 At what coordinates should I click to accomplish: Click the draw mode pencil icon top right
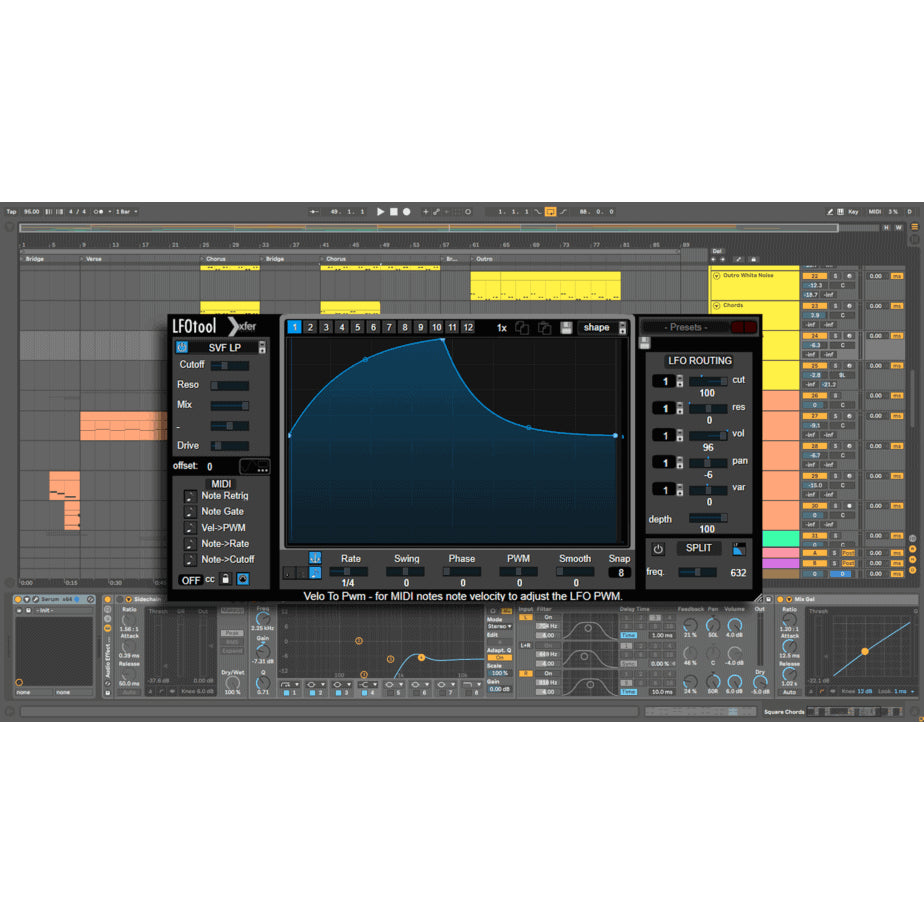[830, 211]
